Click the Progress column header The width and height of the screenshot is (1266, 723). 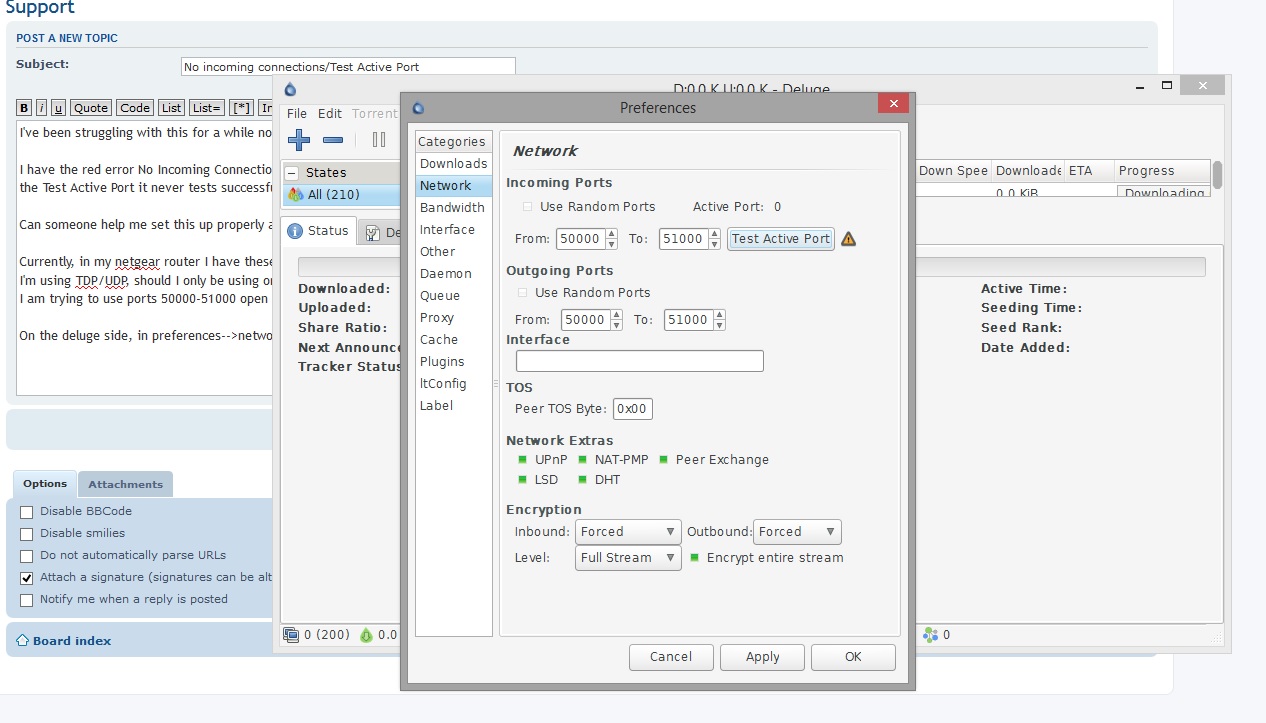1161,171
